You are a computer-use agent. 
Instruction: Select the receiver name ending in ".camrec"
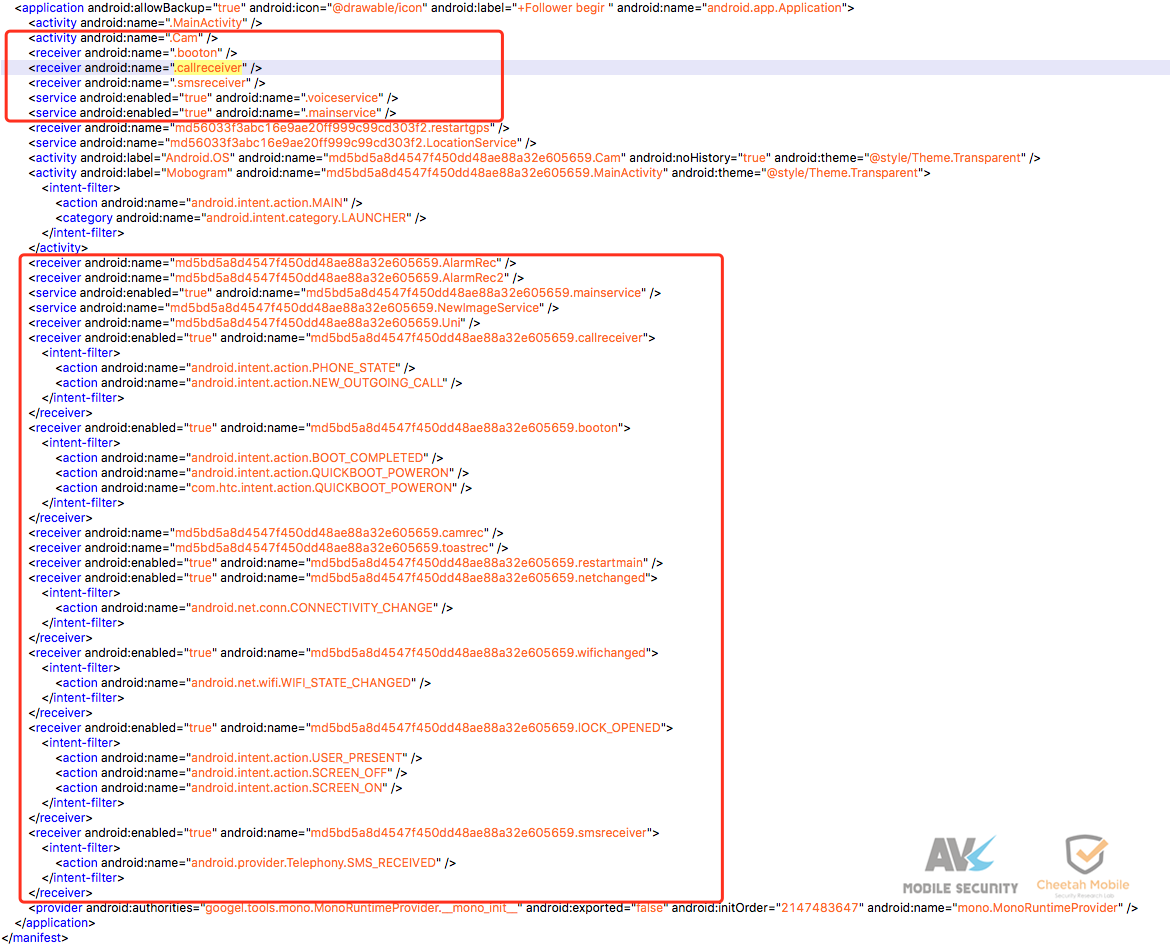329,533
